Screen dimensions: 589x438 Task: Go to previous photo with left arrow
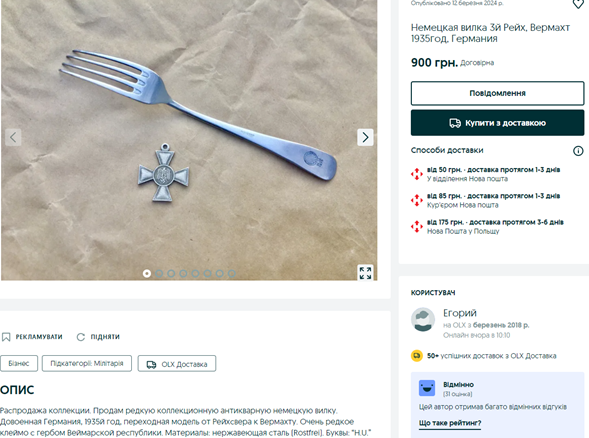[x=13, y=137]
